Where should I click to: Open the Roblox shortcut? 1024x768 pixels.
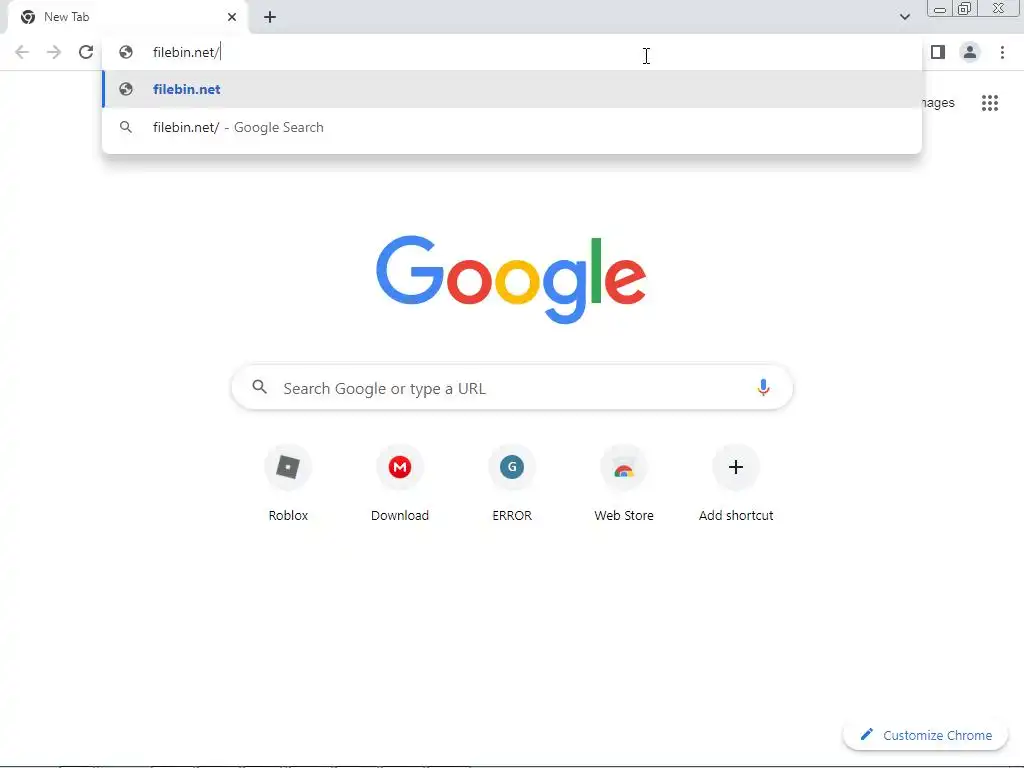(x=288, y=484)
